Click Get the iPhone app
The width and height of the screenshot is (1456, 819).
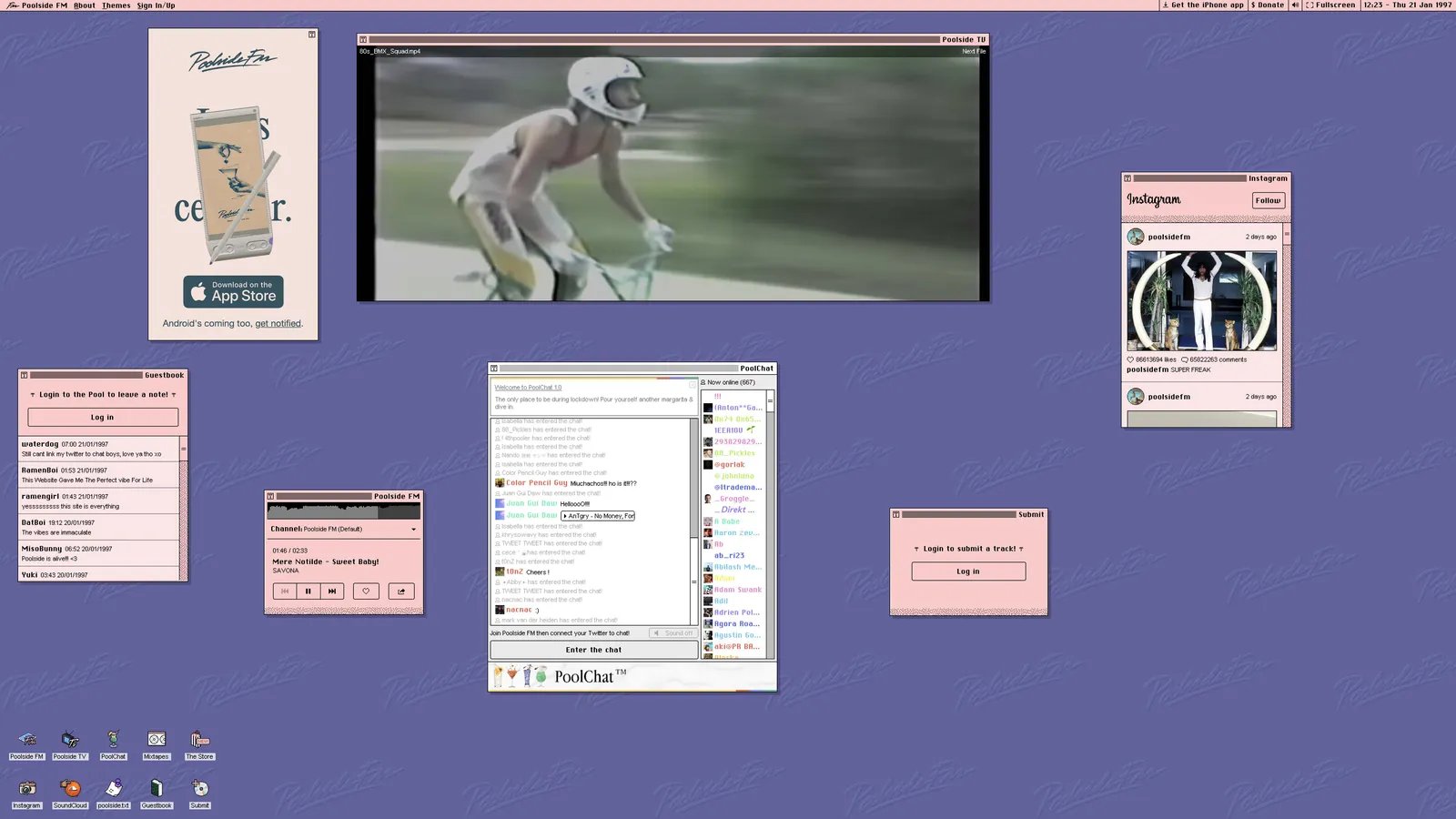click(x=1202, y=5)
